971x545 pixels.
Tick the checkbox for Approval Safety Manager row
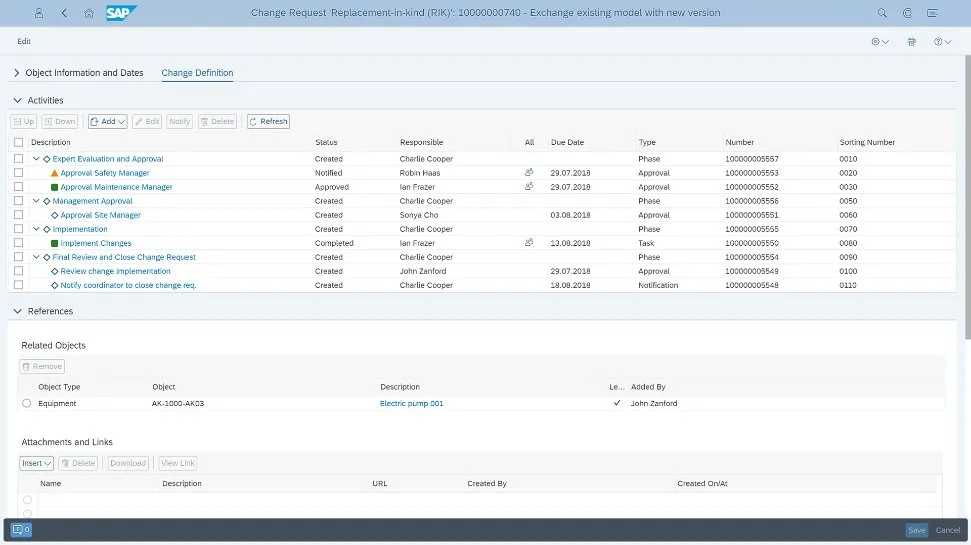19,173
